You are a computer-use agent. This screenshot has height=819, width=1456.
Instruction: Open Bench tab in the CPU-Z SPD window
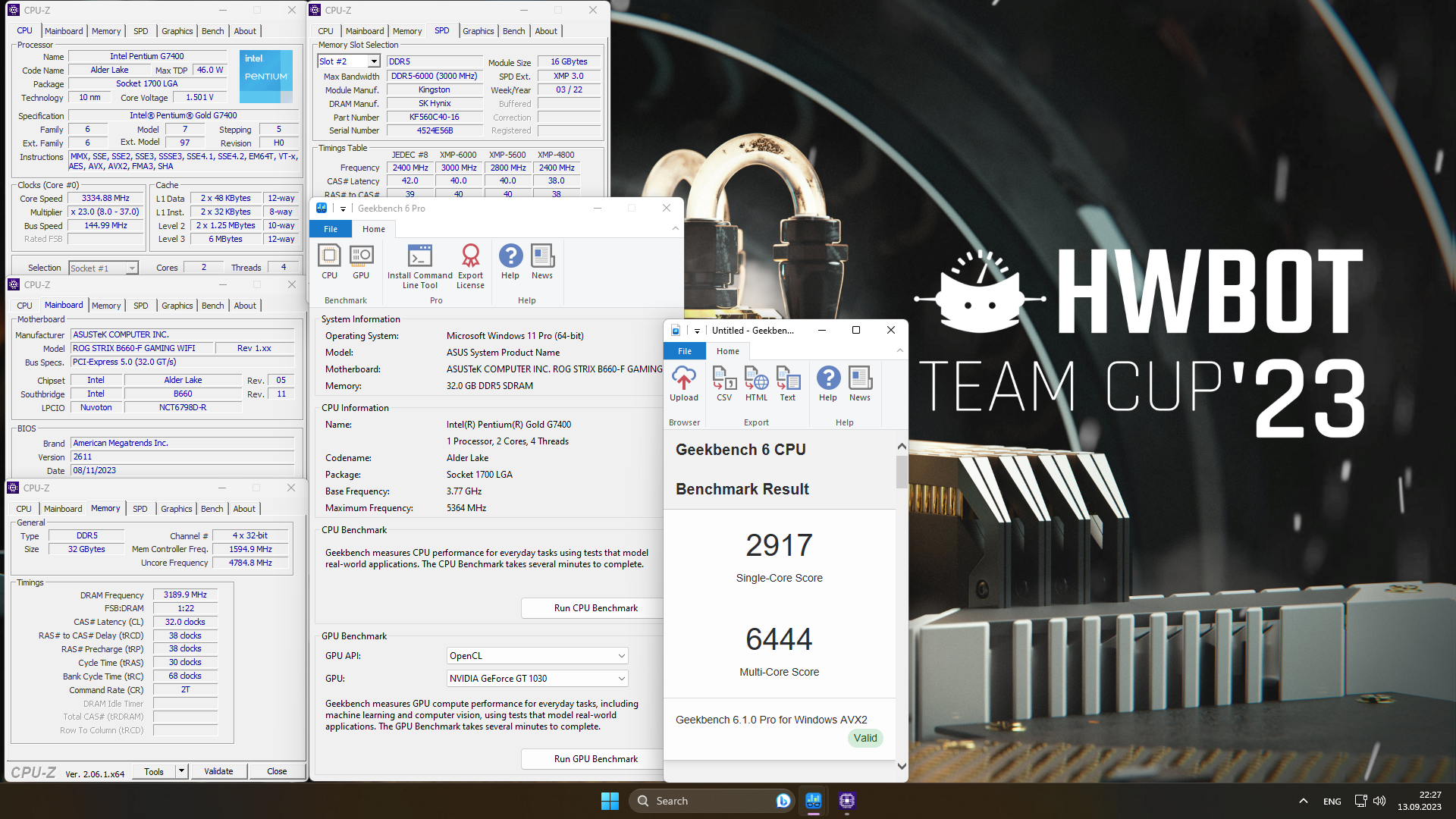point(513,31)
